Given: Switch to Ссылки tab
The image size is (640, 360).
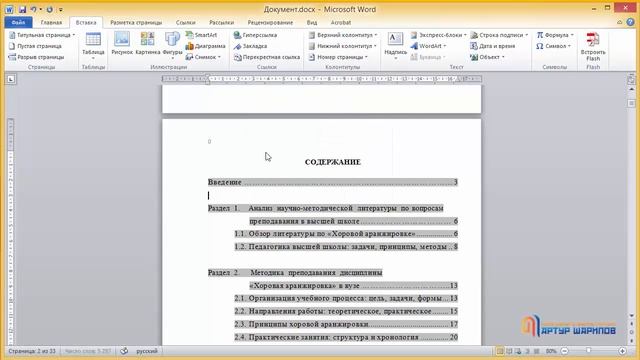Looking at the screenshot, I should point(185,22).
